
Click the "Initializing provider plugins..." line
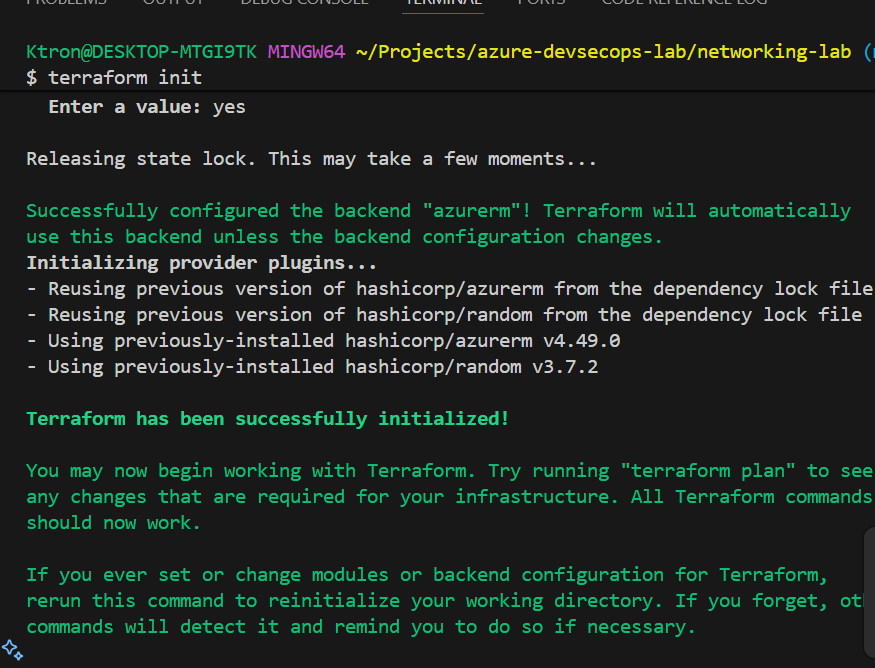pos(201,263)
